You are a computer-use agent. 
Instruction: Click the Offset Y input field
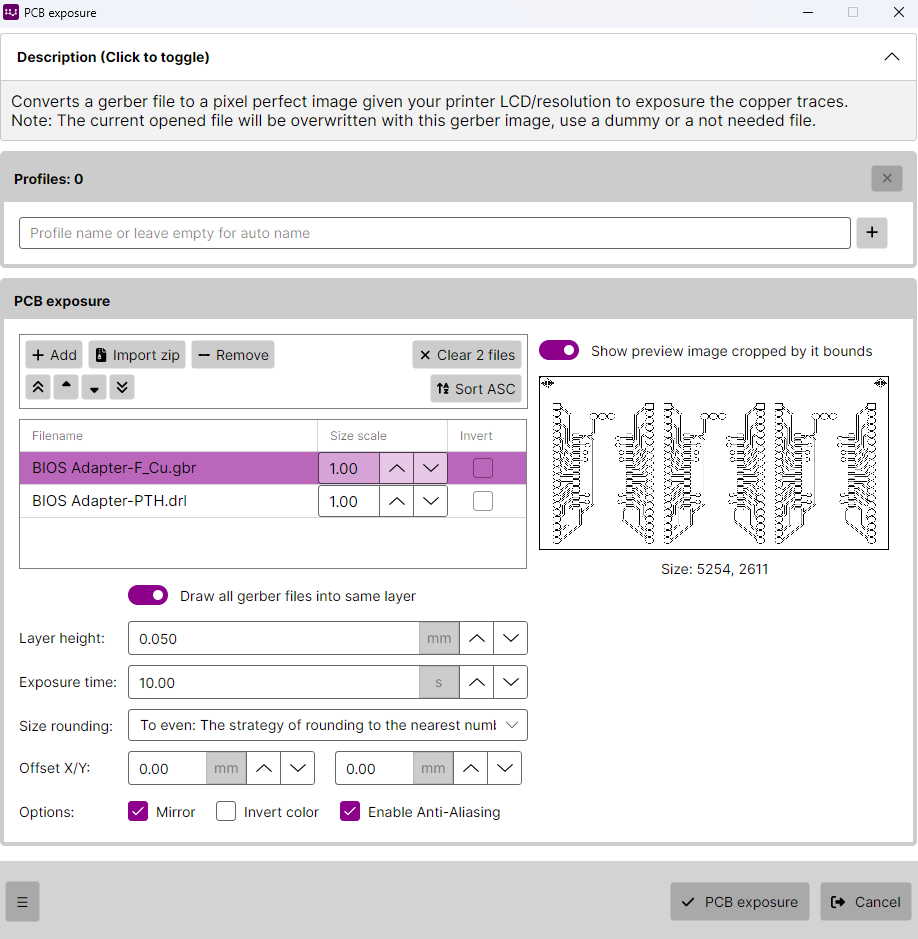click(x=374, y=768)
